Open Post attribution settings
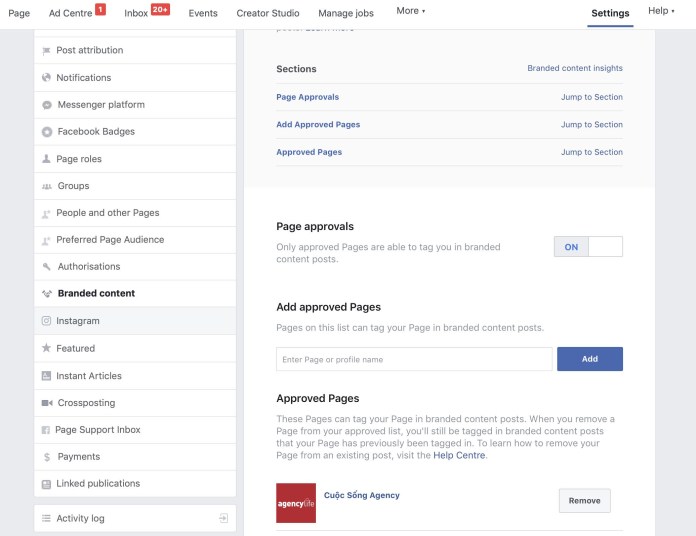Viewport: 696px width, 536px height. pos(135,50)
